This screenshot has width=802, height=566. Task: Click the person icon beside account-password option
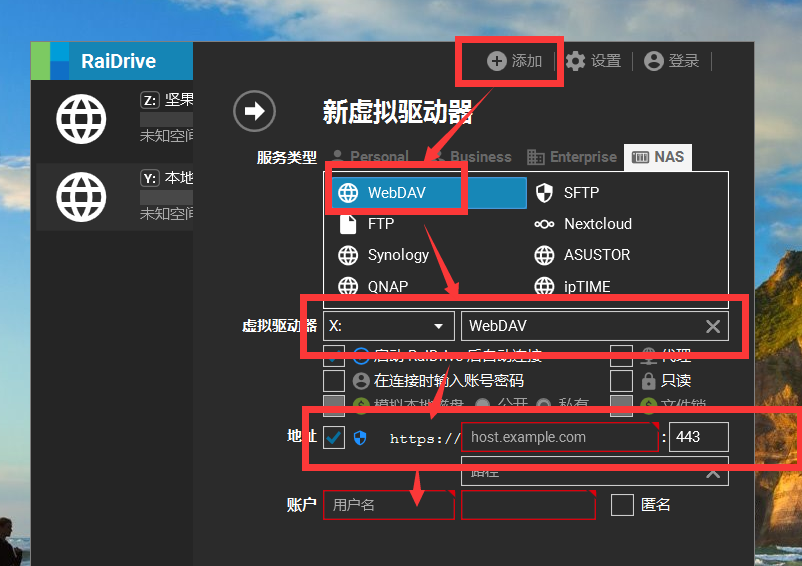click(x=361, y=381)
